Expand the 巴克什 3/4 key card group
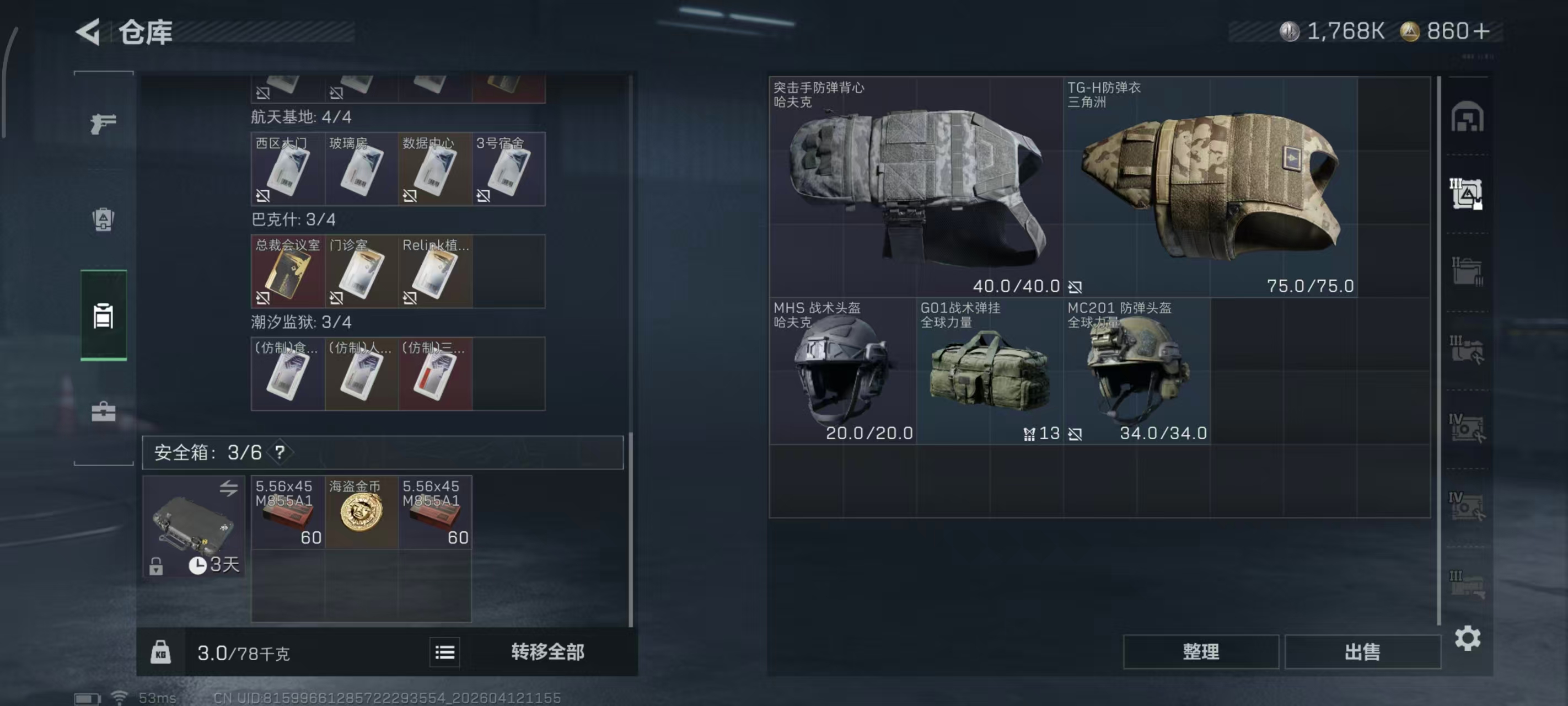Image resolution: width=1568 pixels, height=706 pixels. point(293,220)
